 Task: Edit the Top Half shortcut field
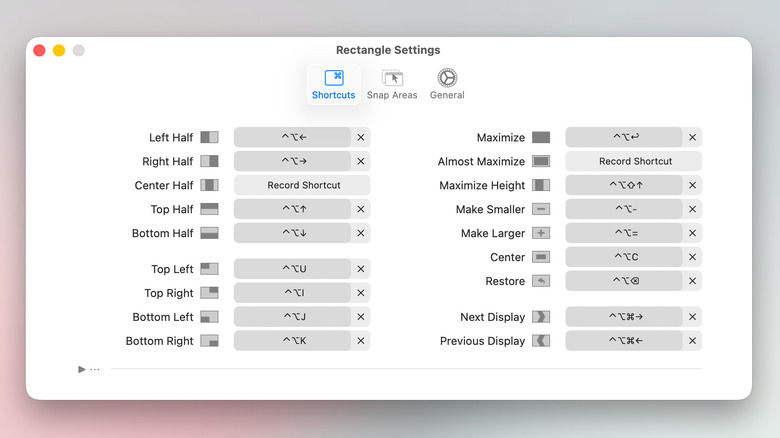pos(292,209)
